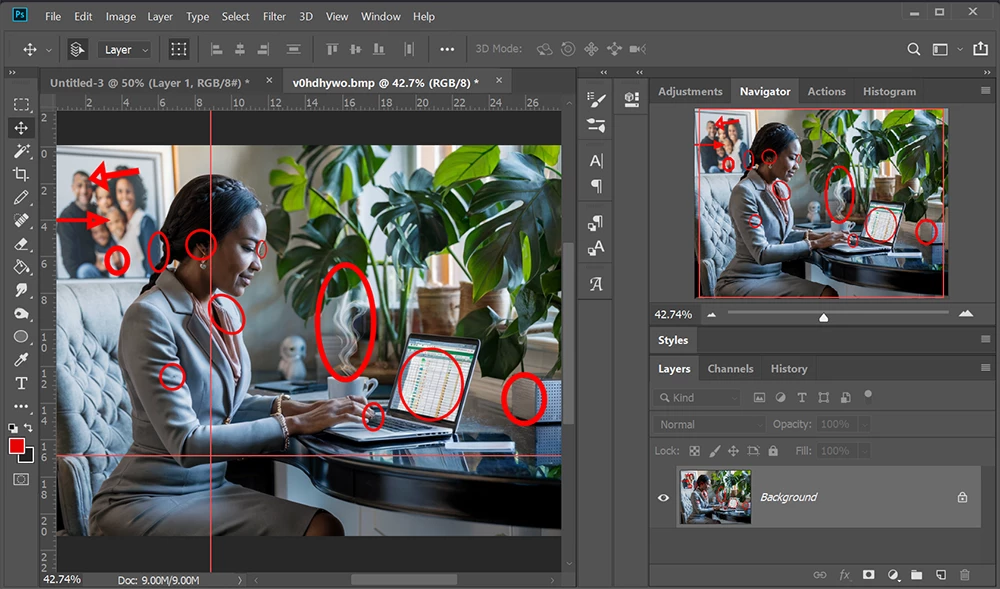The width and height of the screenshot is (1000, 589).
Task: Select the Healing Brush bandage tool
Action: click(21, 221)
